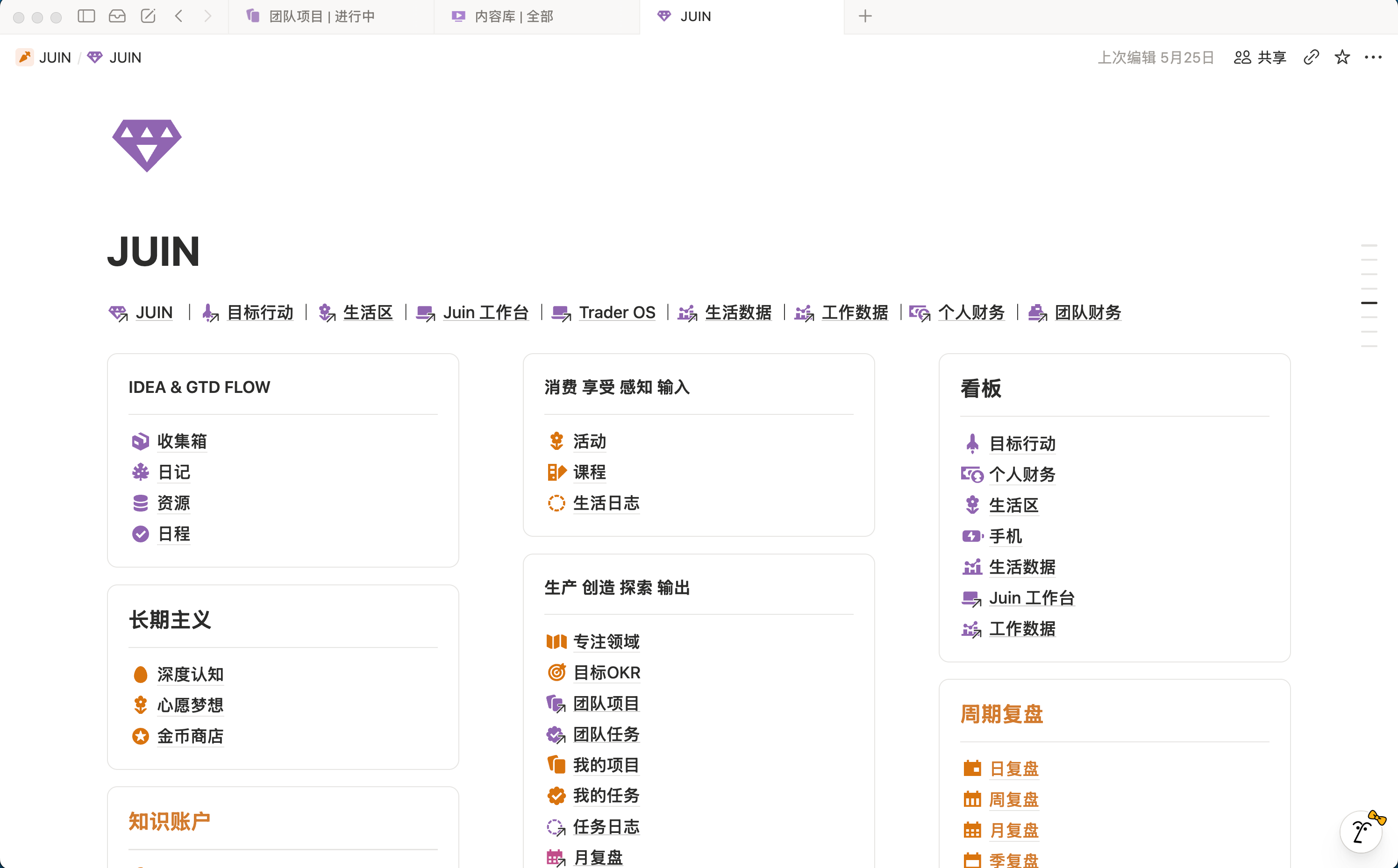The width and height of the screenshot is (1398, 868).
Task: Copy page link with chain icon
Action: tap(1311, 57)
